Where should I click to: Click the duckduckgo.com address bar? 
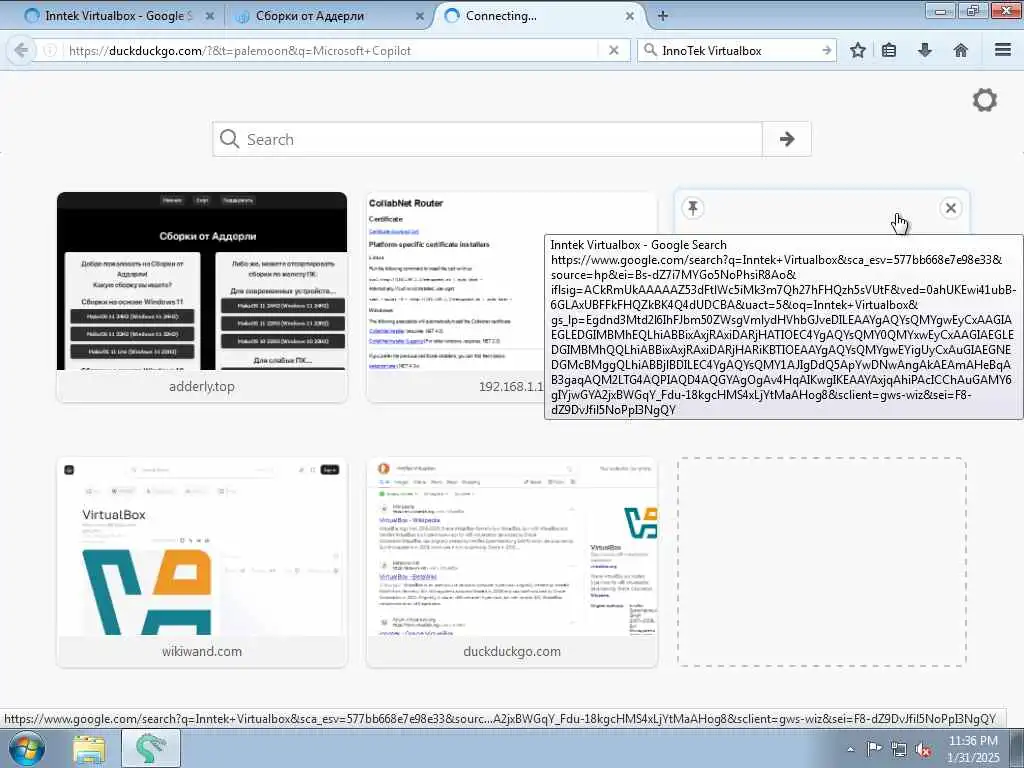332,50
